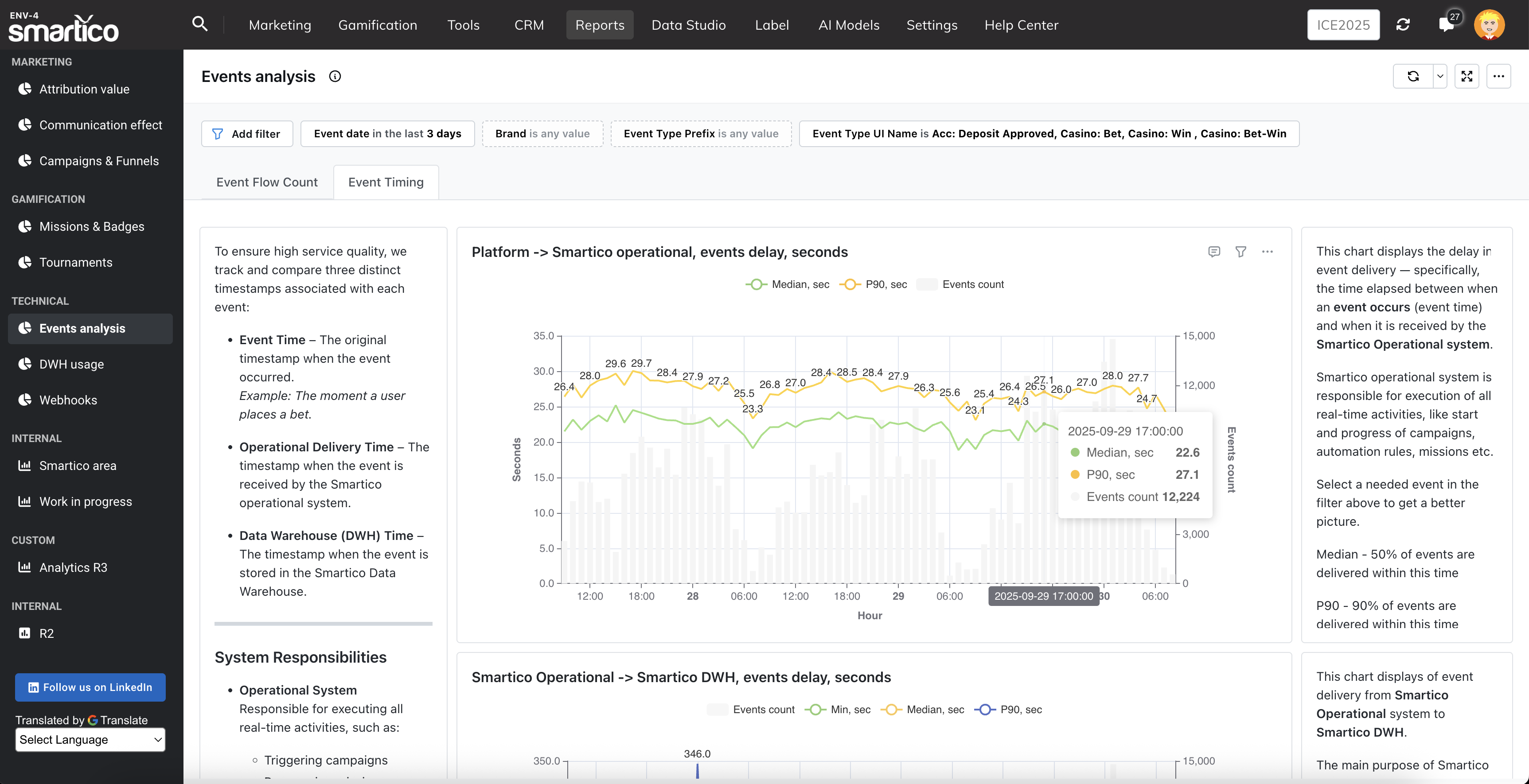Click Follow us on LinkedIn button

[90, 687]
